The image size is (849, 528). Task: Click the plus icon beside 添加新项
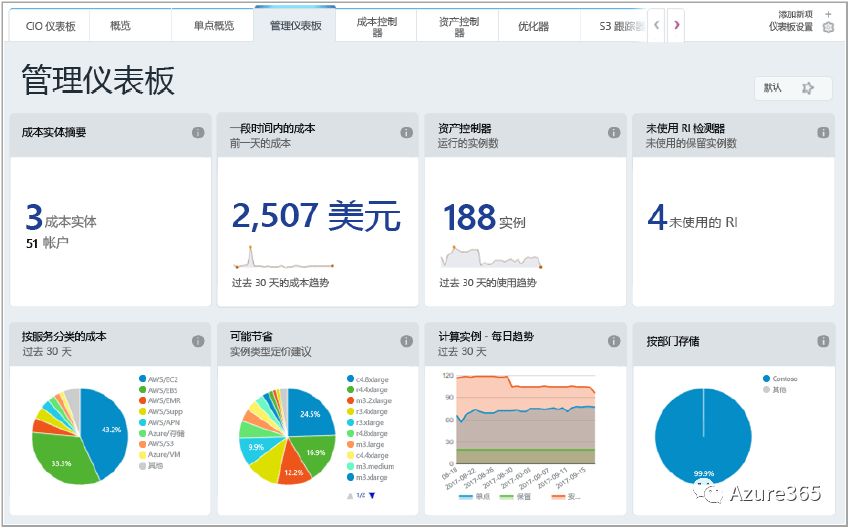click(x=828, y=14)
